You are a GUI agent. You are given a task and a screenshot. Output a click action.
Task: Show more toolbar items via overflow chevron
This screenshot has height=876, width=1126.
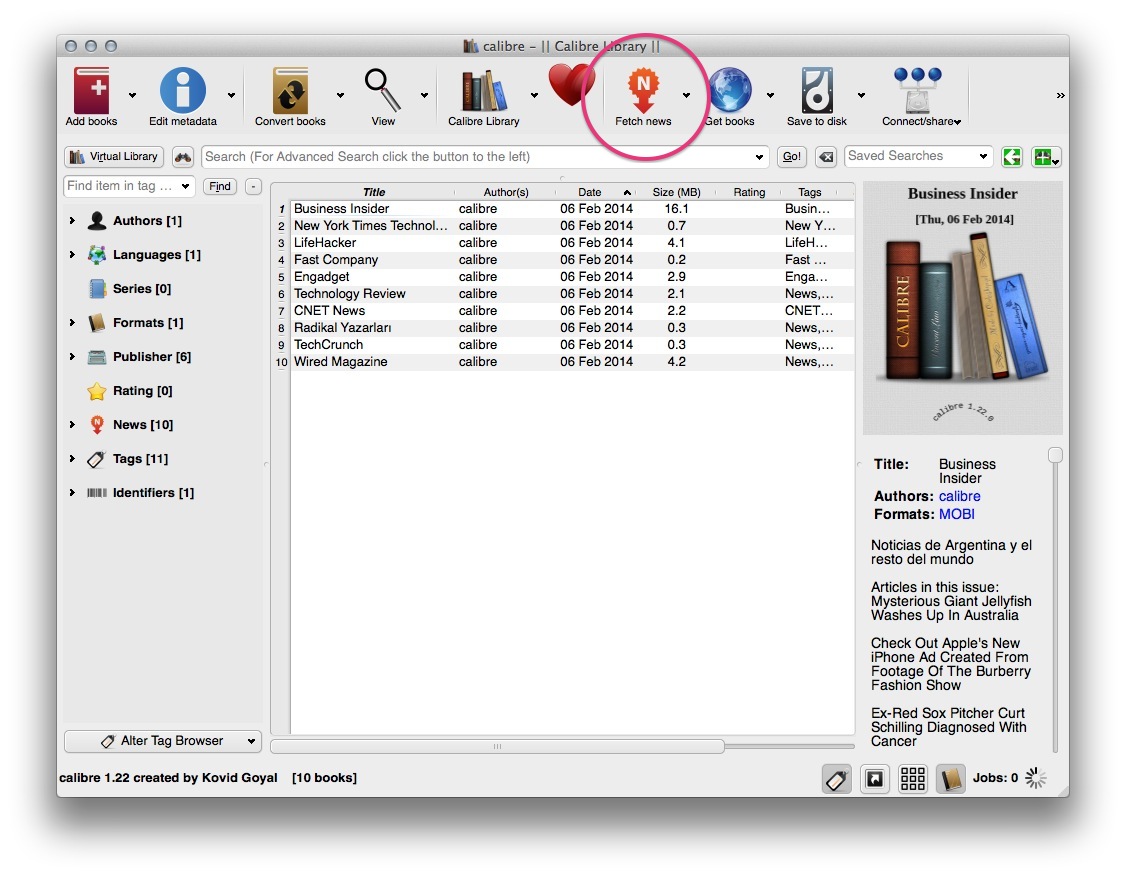tap(1060, 95)
